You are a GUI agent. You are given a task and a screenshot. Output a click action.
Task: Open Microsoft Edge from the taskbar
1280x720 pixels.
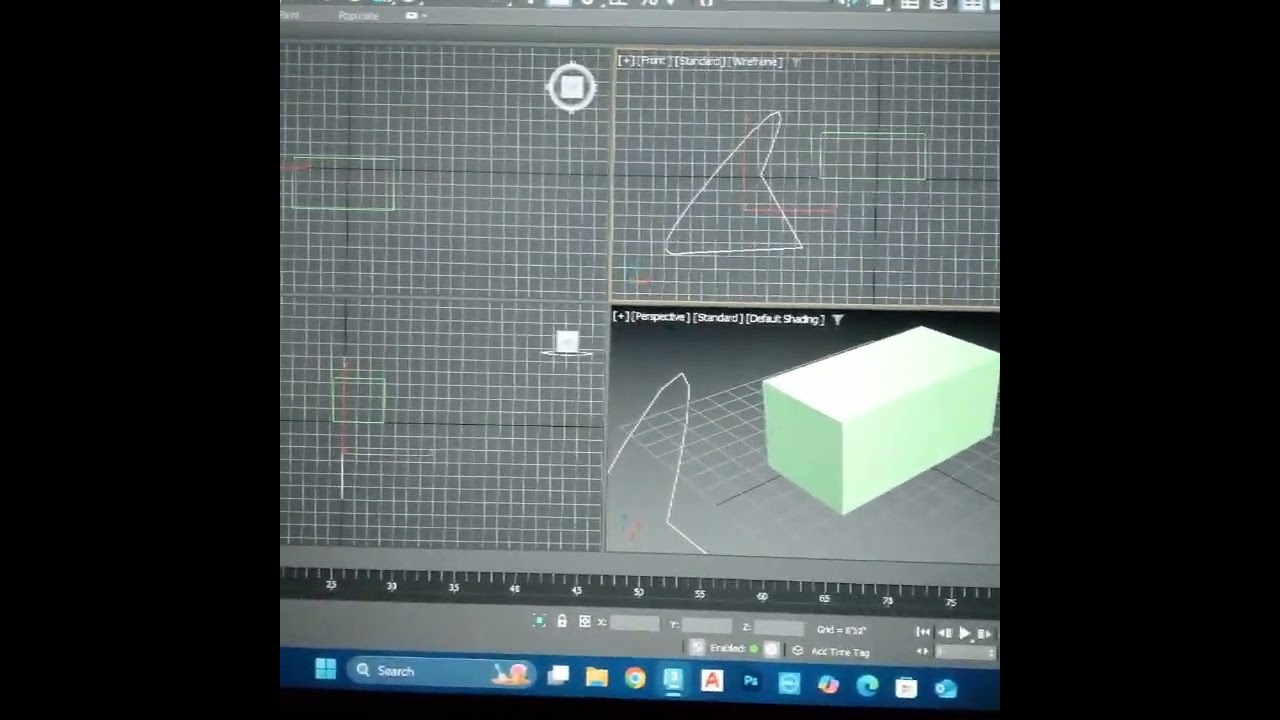pyautogui.click(x=867, y=686)
